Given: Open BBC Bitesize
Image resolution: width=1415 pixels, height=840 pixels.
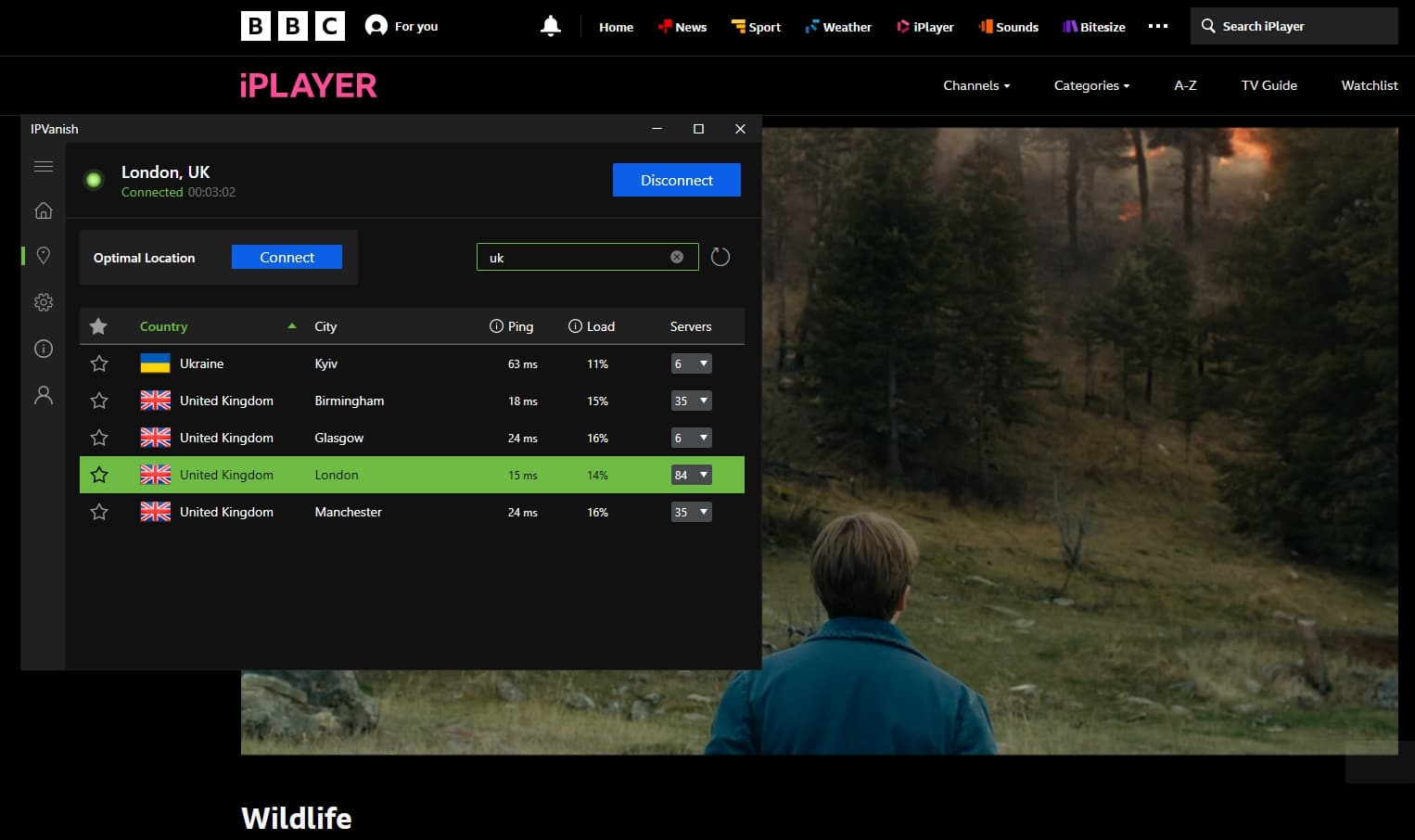Looking at the screenshot, I should click(1094, 27).
